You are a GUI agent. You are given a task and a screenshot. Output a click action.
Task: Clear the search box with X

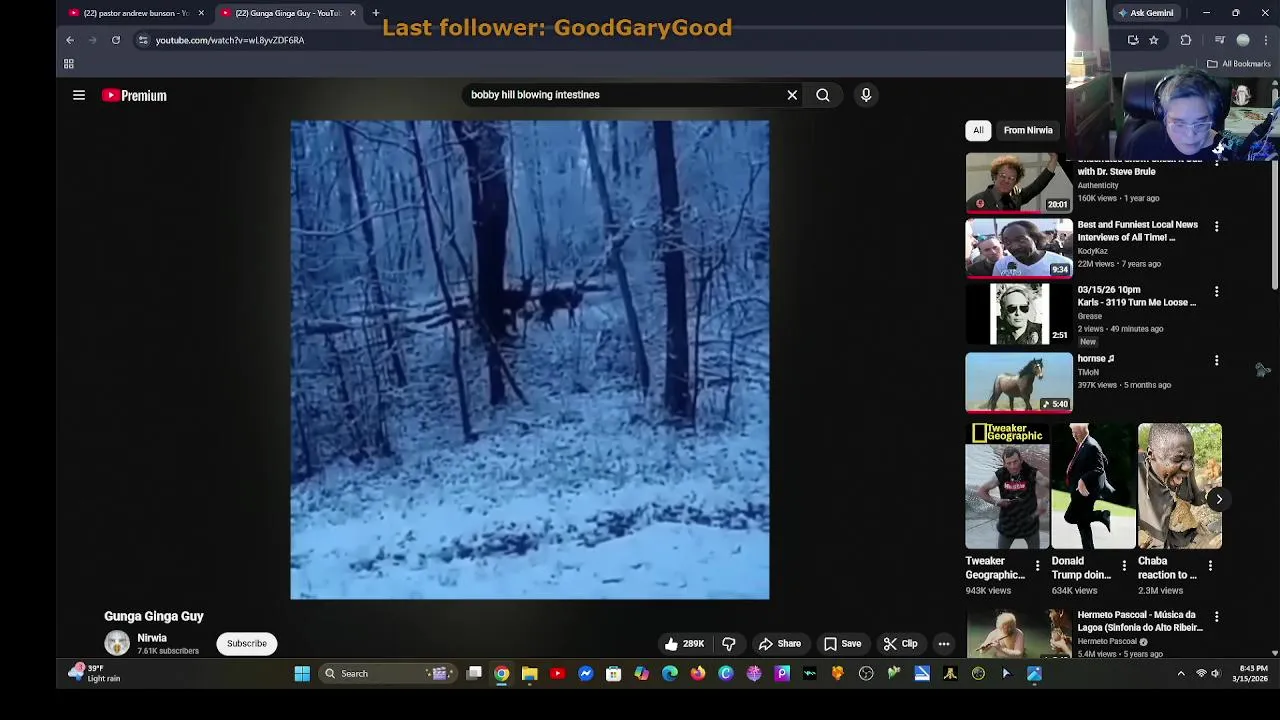[792, 95]
